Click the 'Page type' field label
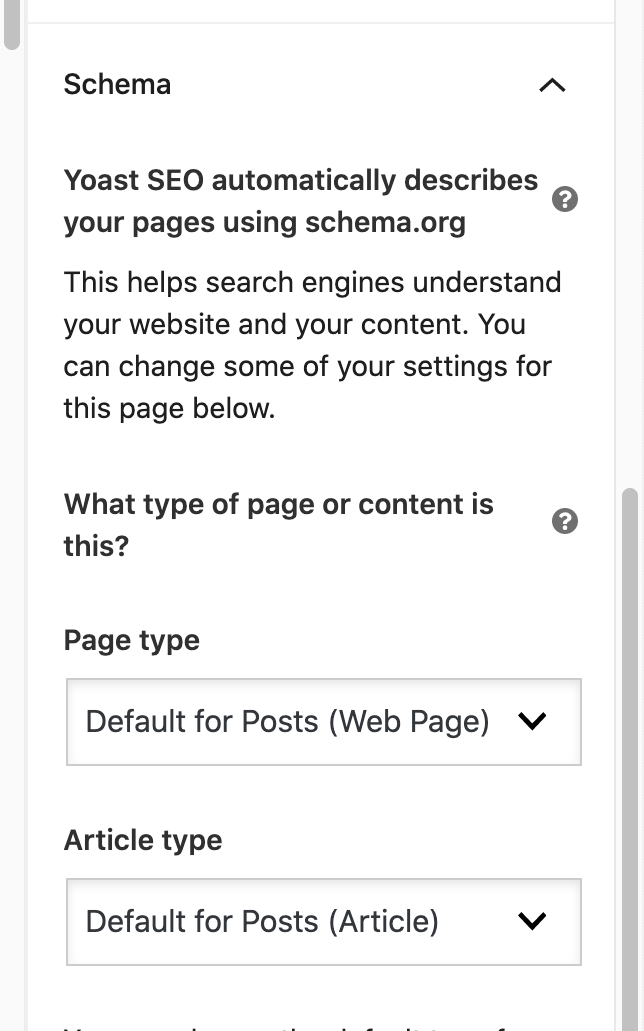This screenshot has height=1031, width=644. 132,640
